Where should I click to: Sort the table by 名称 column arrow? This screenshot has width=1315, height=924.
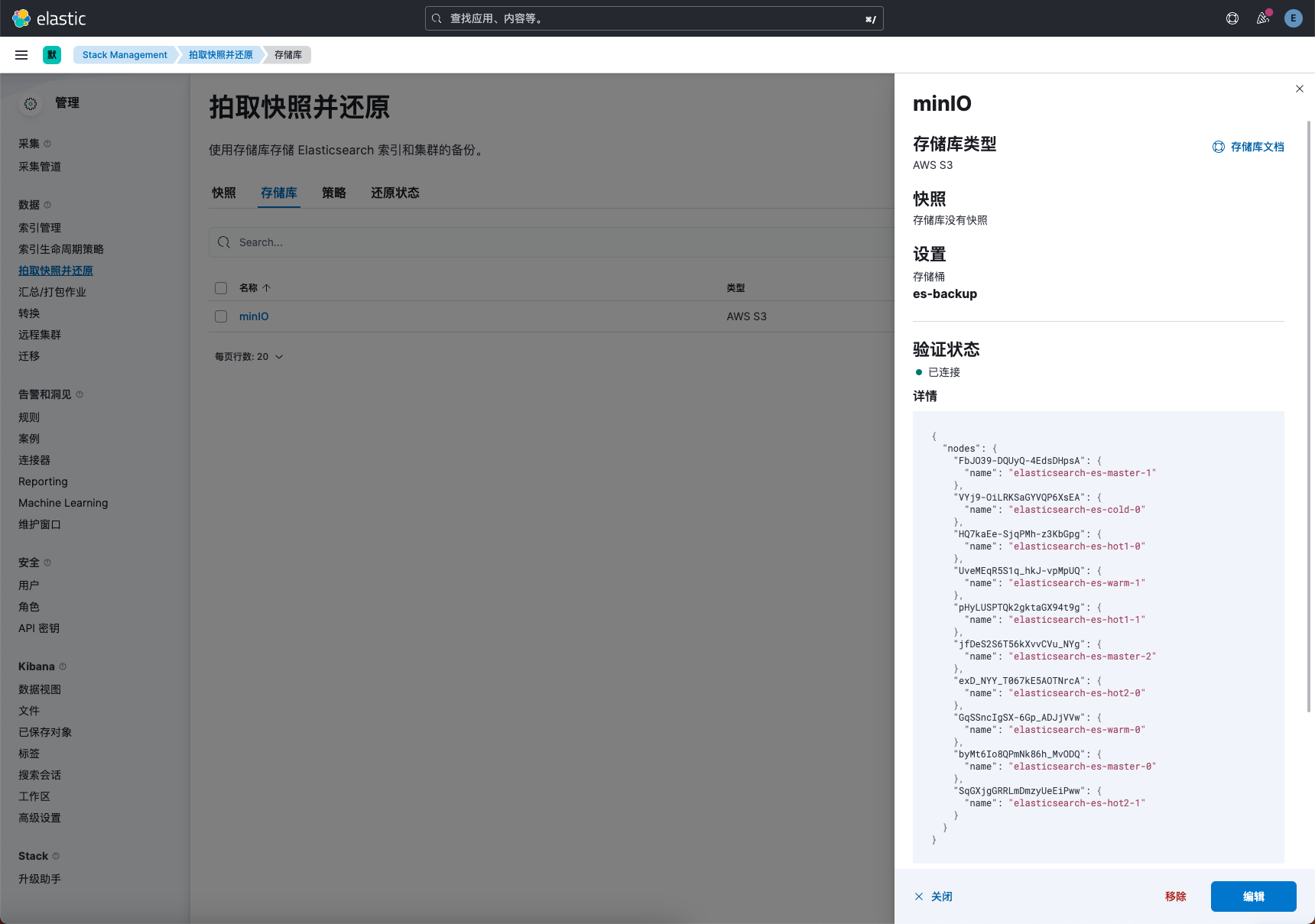[266, 288]
